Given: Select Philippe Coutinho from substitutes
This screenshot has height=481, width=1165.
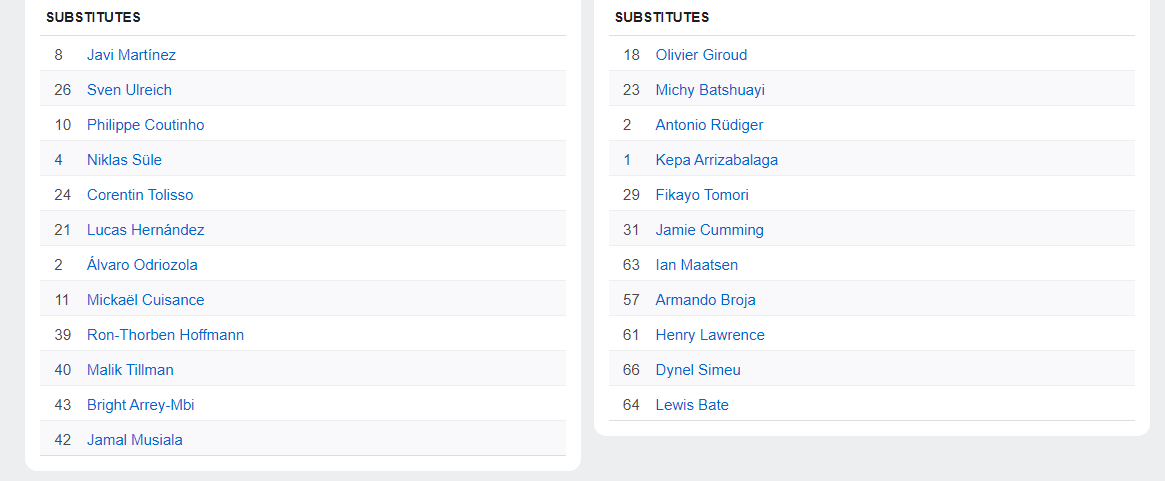Looking at the screenshot, I should pyautogui.click(x=145, y=125).
